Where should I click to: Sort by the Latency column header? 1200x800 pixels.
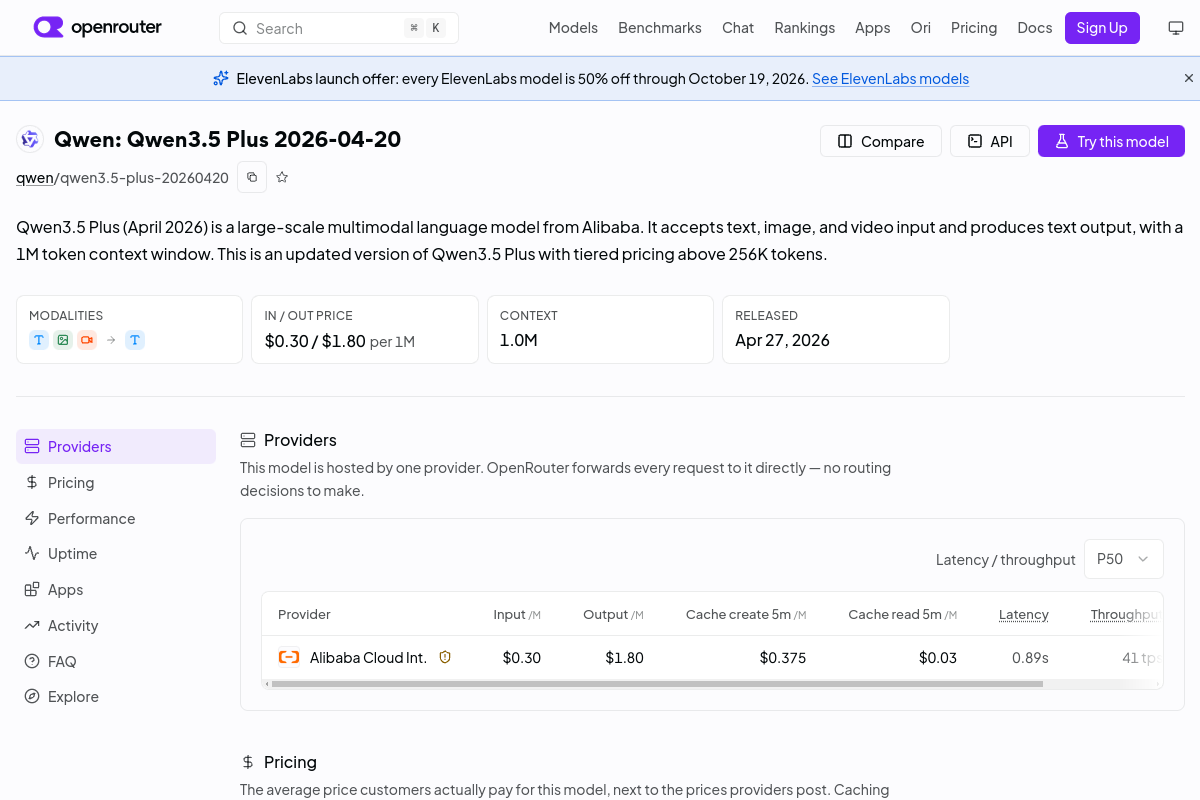click(x=1024, y=614)
